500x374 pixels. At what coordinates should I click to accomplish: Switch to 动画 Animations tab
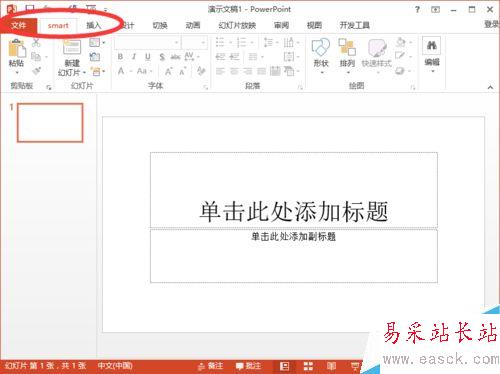[x=193, y=25]
